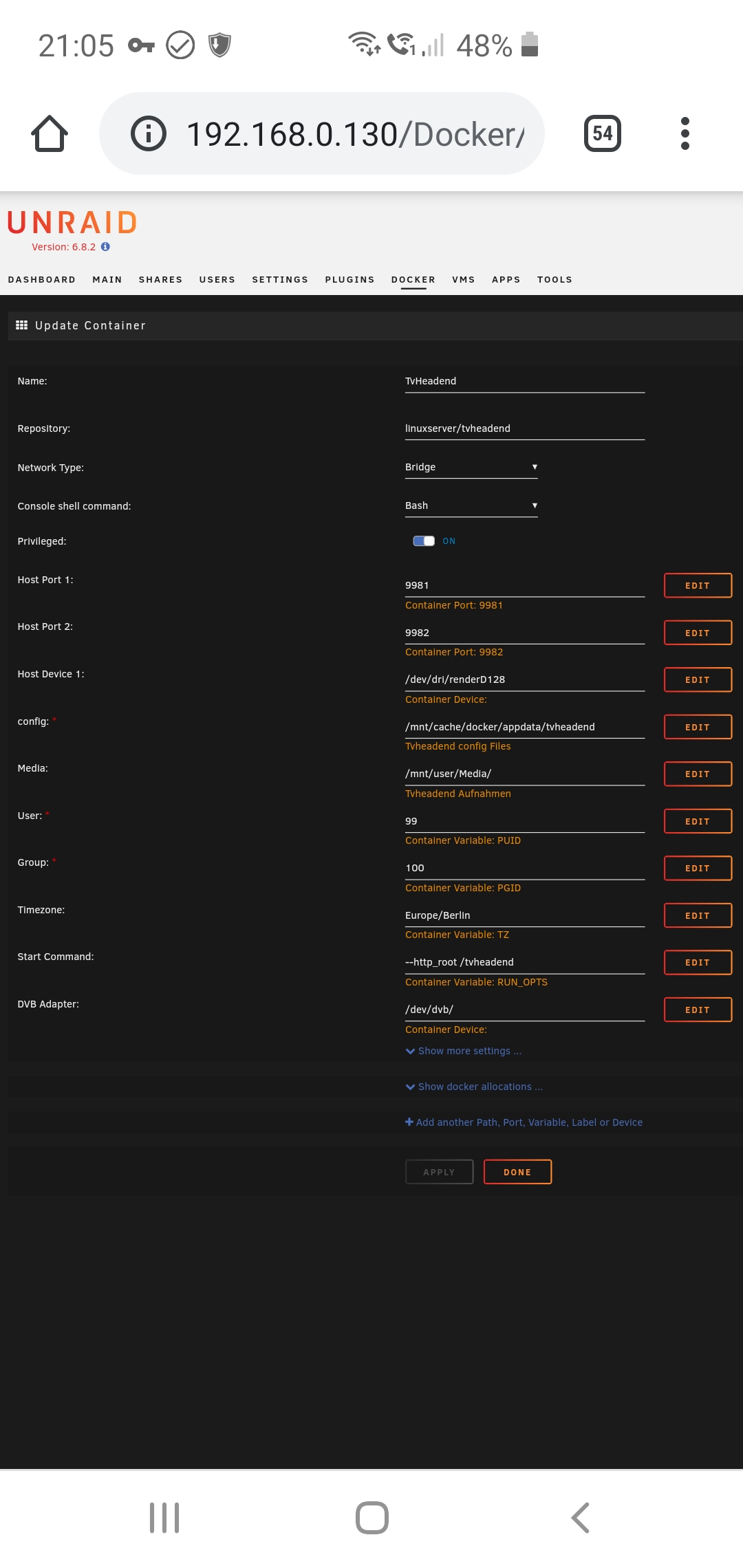Click the Timezone field Europe/Berlin

click(x=525, y=915)
